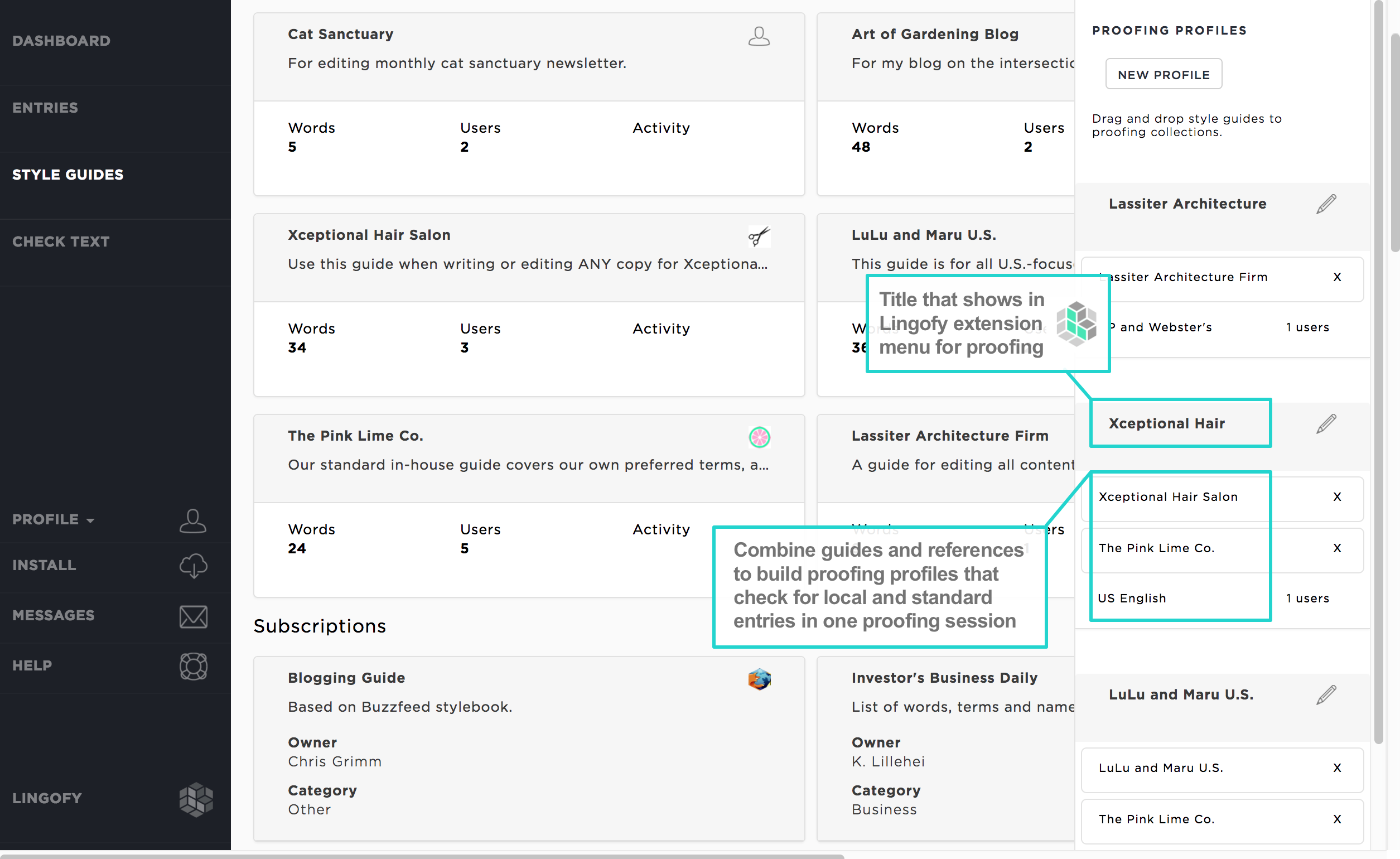Select Style Guides in sidebar
Image resolution: width=1400 pixels, height=859 pixels.
(x=67, y=175)
